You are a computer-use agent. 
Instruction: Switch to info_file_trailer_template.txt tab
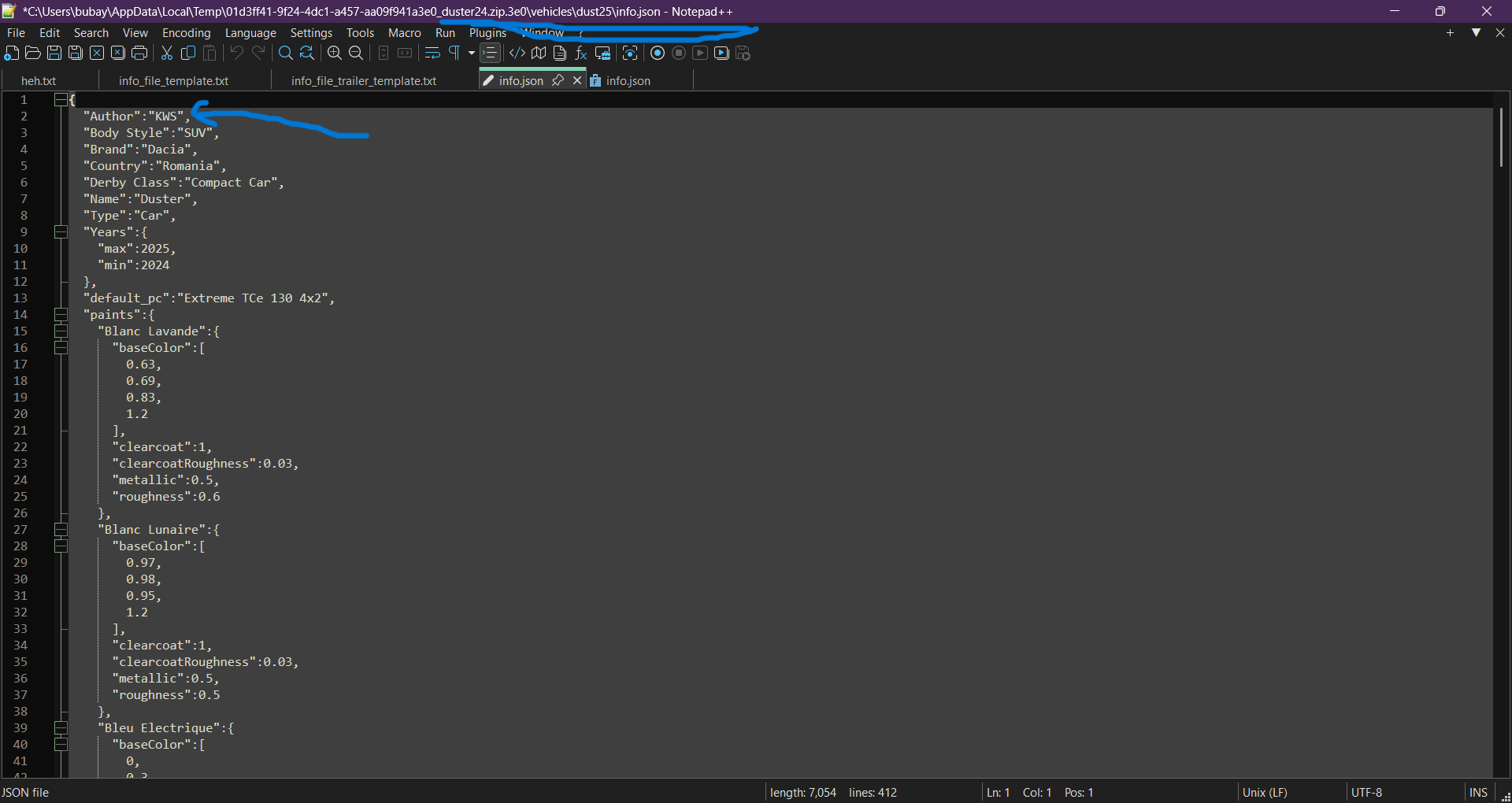pyautogui.click(x=364, y=81)
